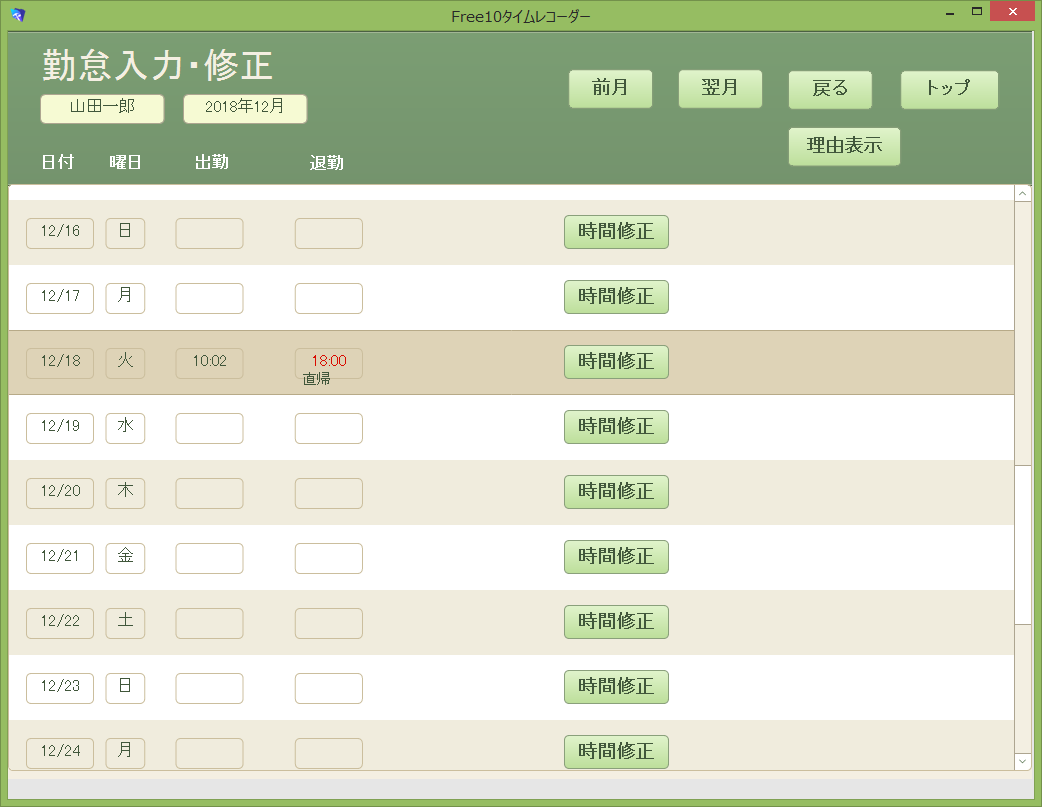Image resolution: width=1042 pixels, height=807 pixels.
Task: Click the scrollbar down arrow
Action: pos(1023,762)
